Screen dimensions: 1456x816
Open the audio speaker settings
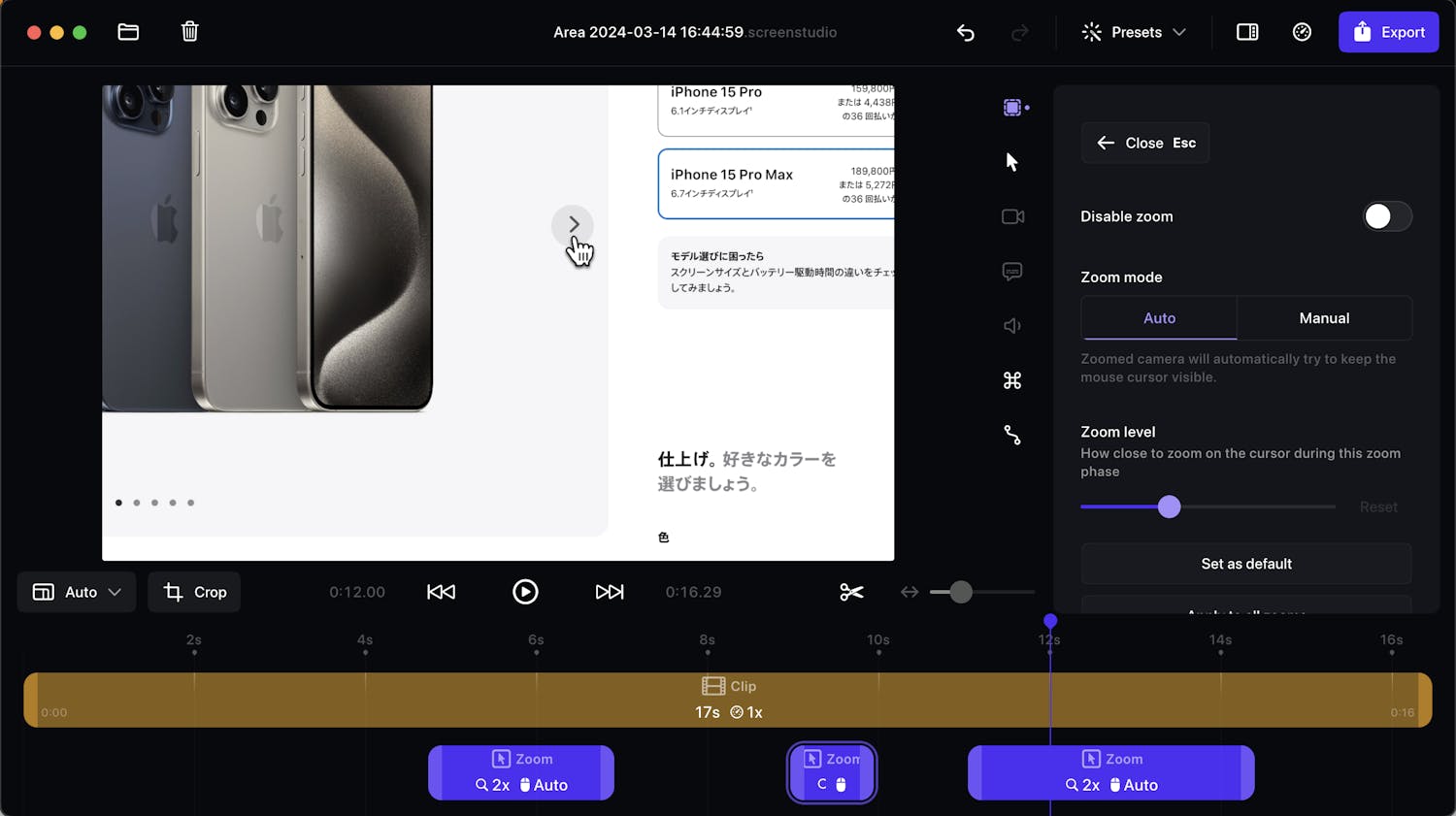pos(1012,326)
